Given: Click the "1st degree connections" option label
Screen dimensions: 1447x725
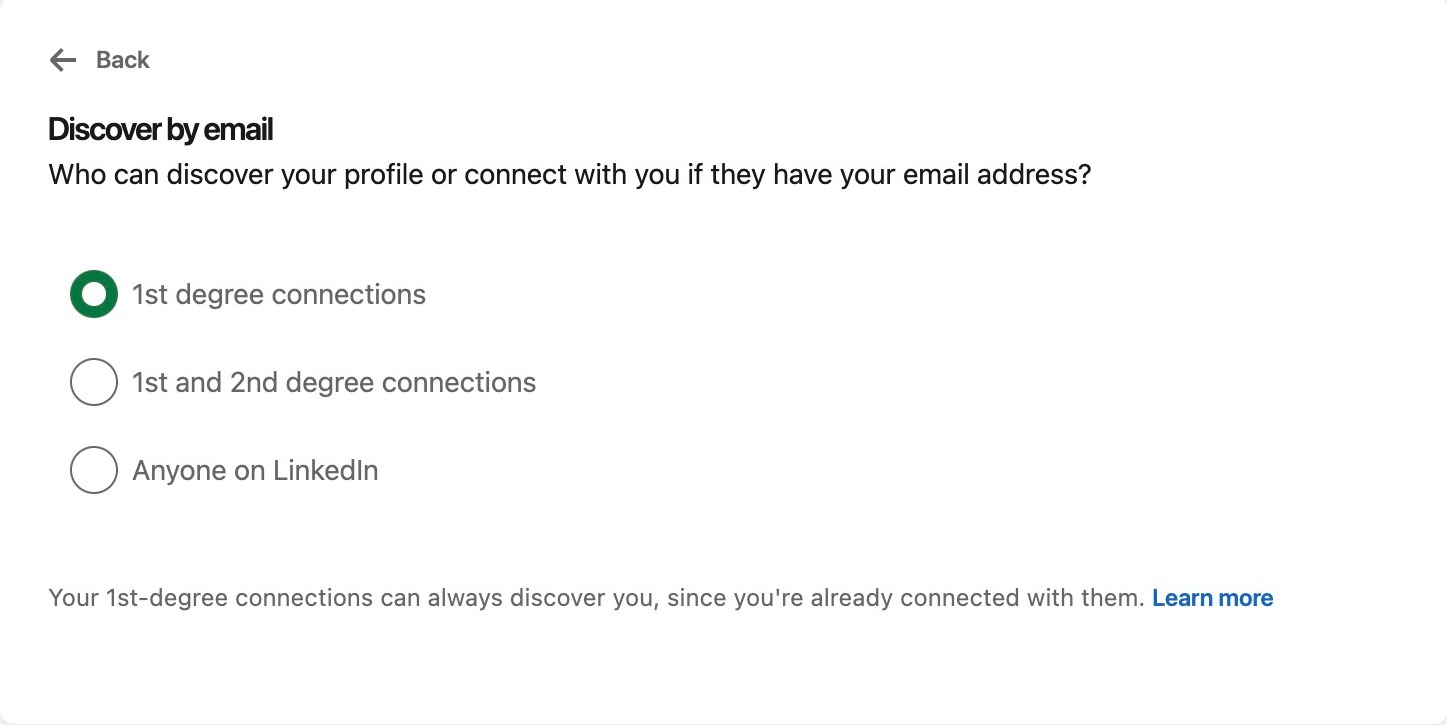Looking at the screenshot, I should point(279,295).
